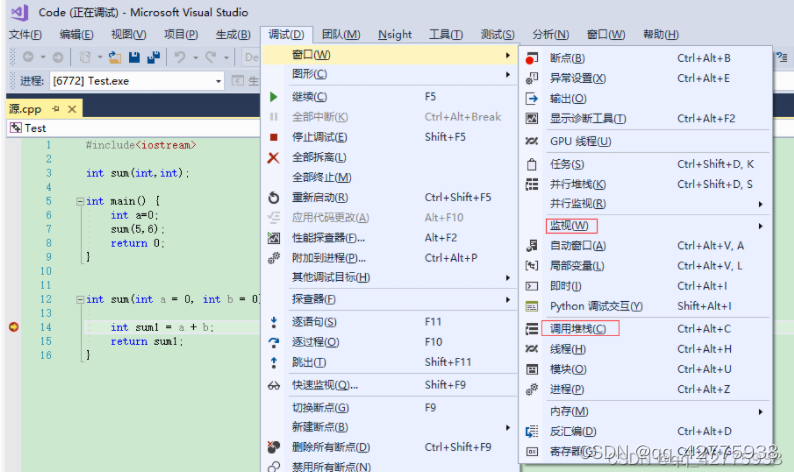Click the Restart (重新启动) circular arrow icon
This screenshot has width=794, height=472.
(273, 198)
